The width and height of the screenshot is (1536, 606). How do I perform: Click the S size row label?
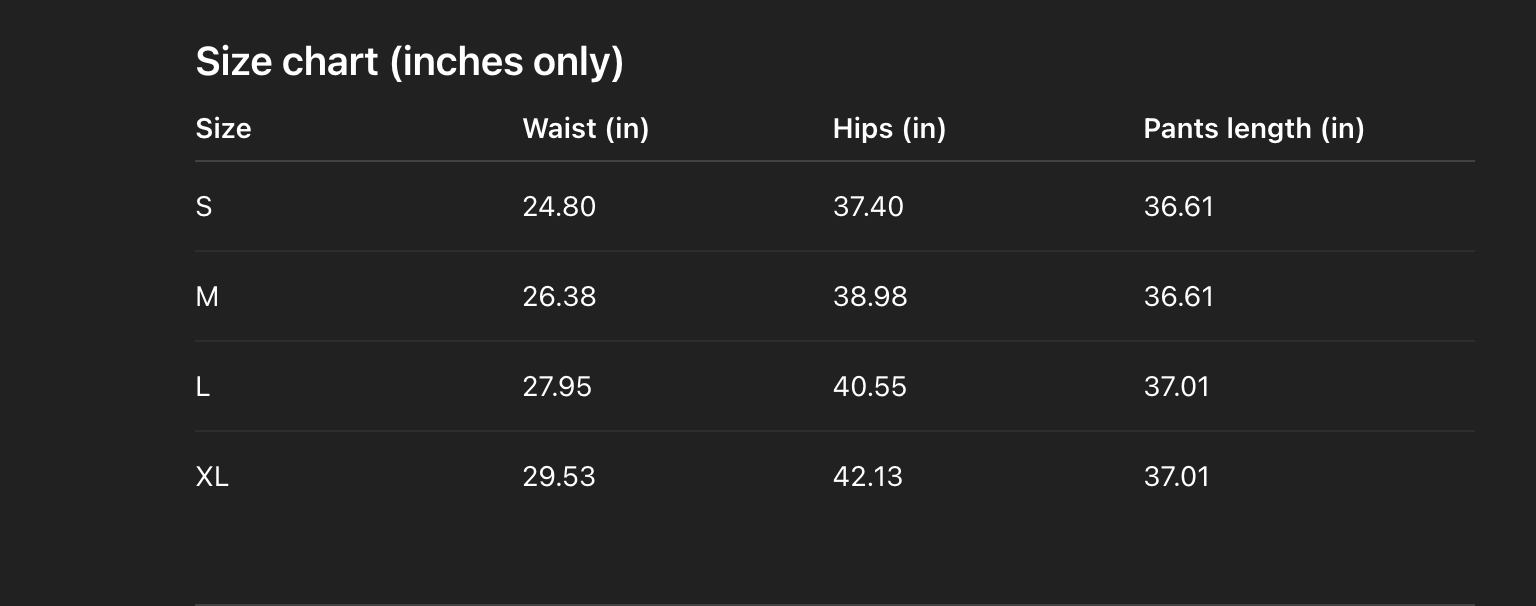pos(204,207)
